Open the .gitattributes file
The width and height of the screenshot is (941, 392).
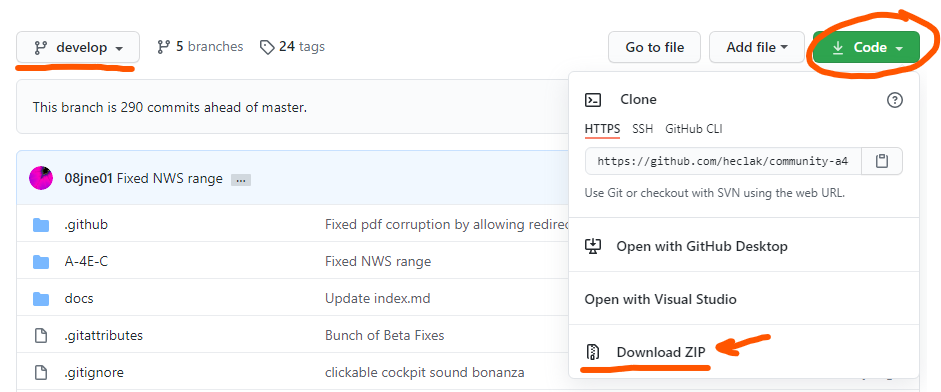point(103,335)
